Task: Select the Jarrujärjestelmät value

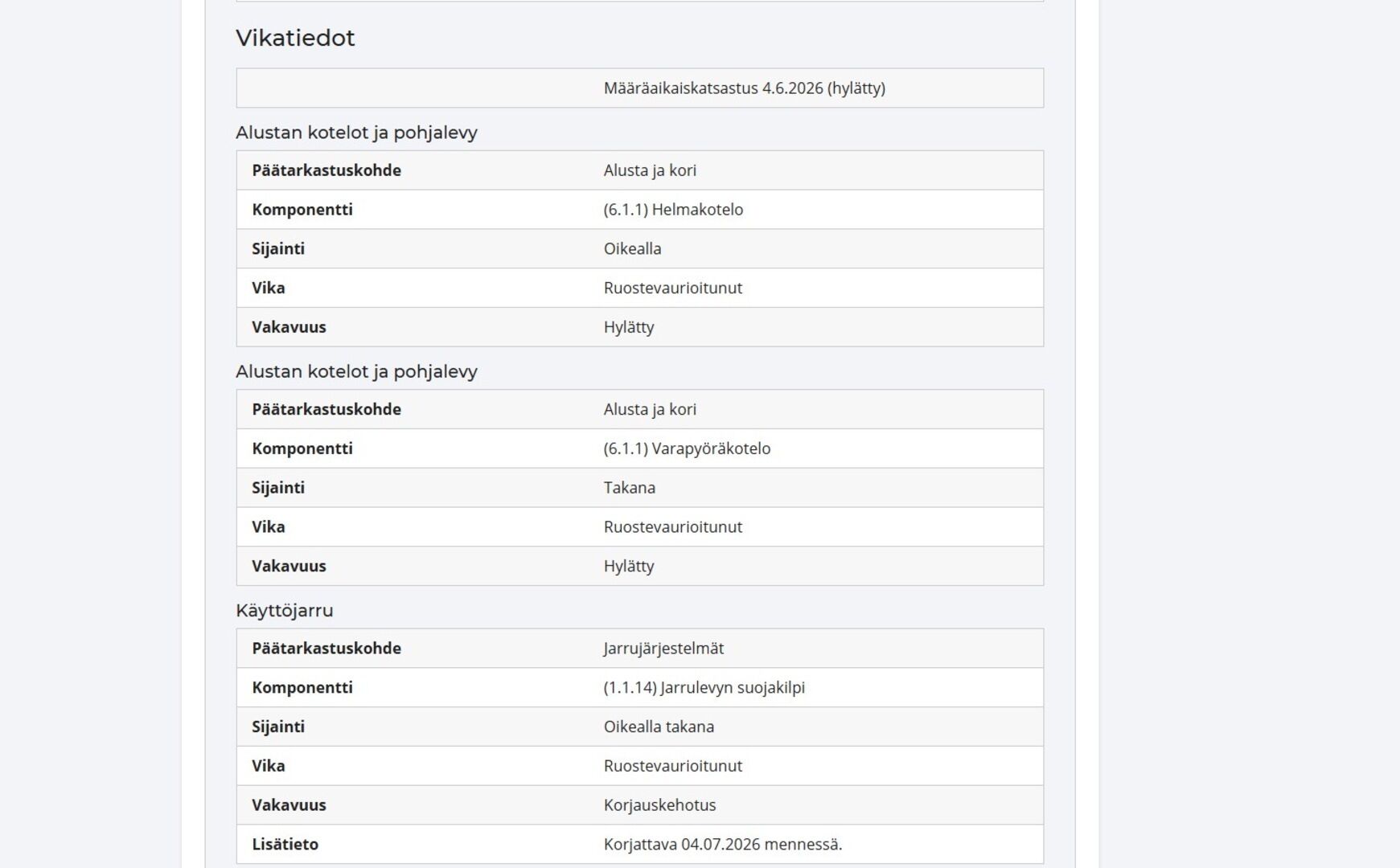Action: (x=663, y=649)
